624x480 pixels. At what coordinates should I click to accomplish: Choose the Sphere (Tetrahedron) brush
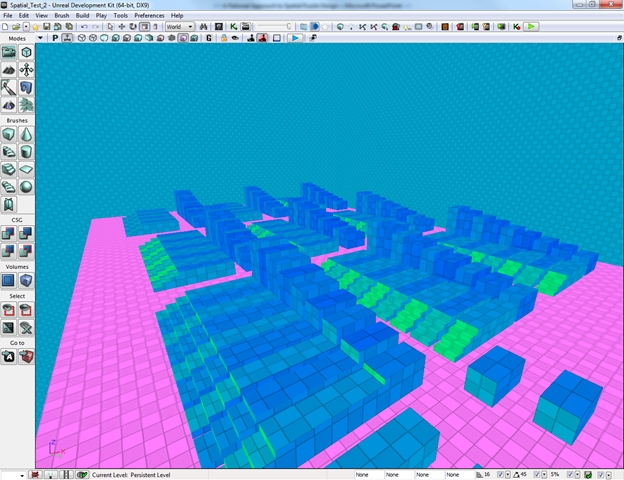[x=26, y=187]
